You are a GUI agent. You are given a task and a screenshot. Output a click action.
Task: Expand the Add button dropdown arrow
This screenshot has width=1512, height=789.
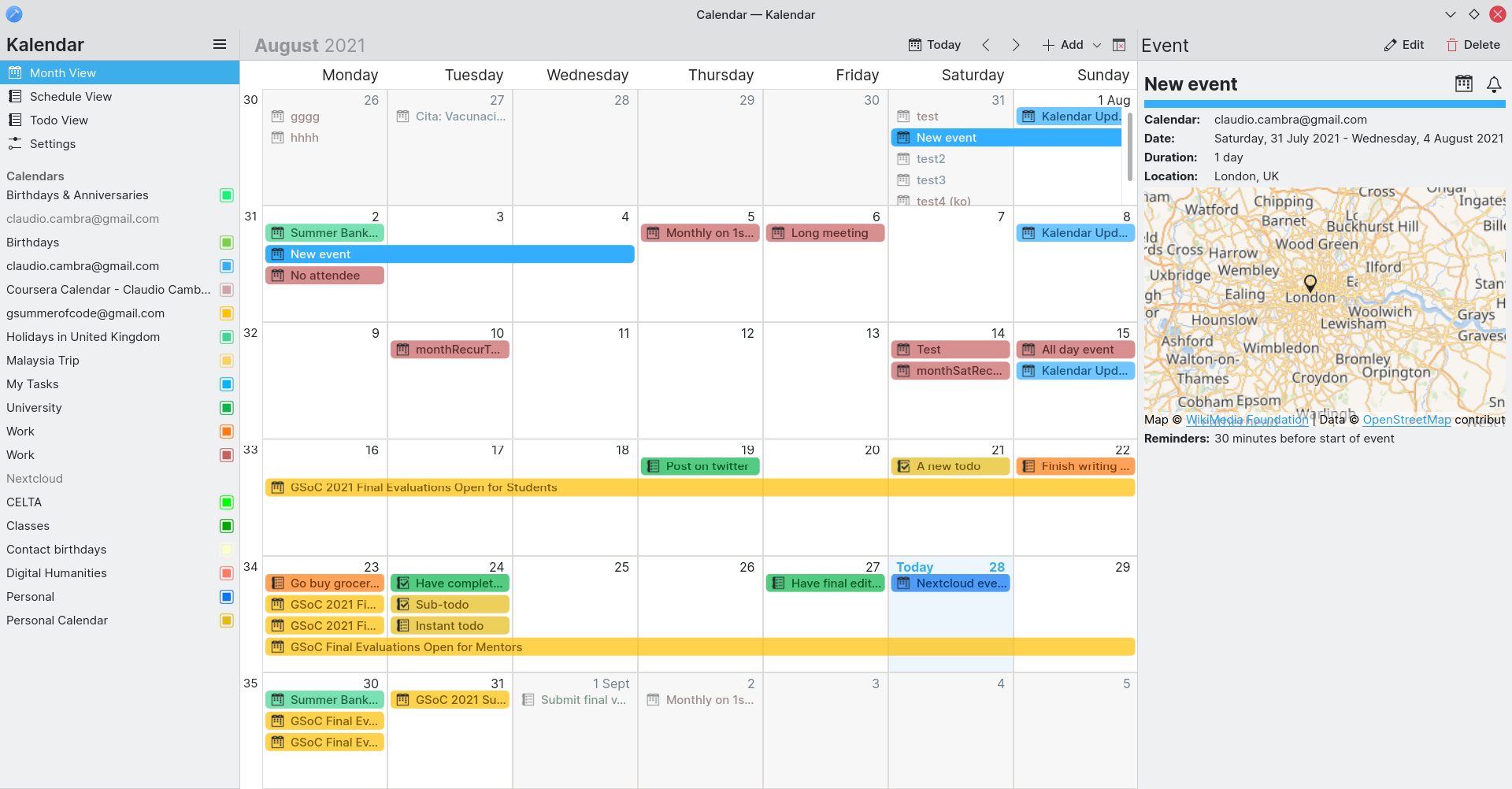[x=1097, y=45]
